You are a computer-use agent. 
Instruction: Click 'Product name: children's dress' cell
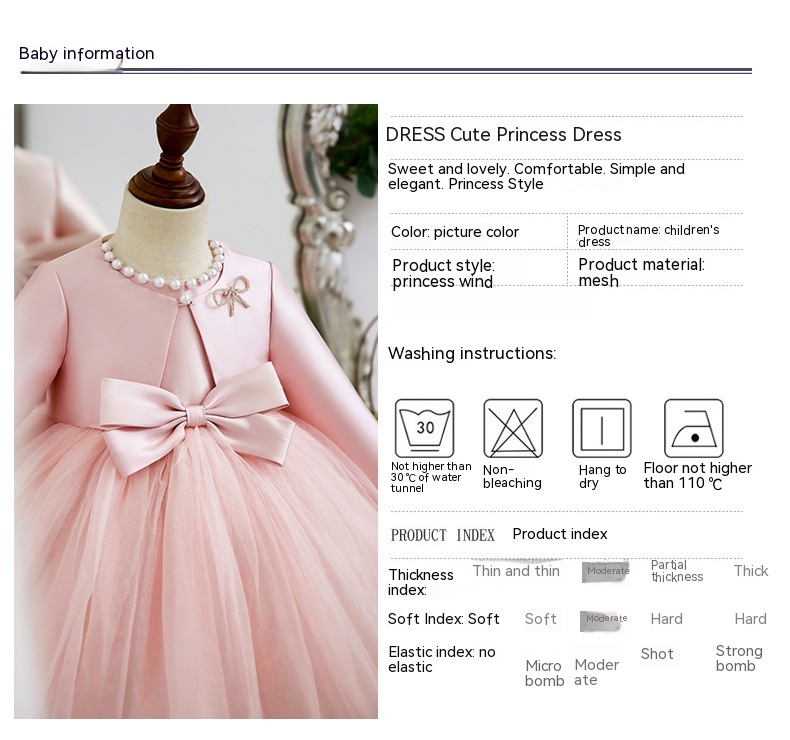point(648,235)
